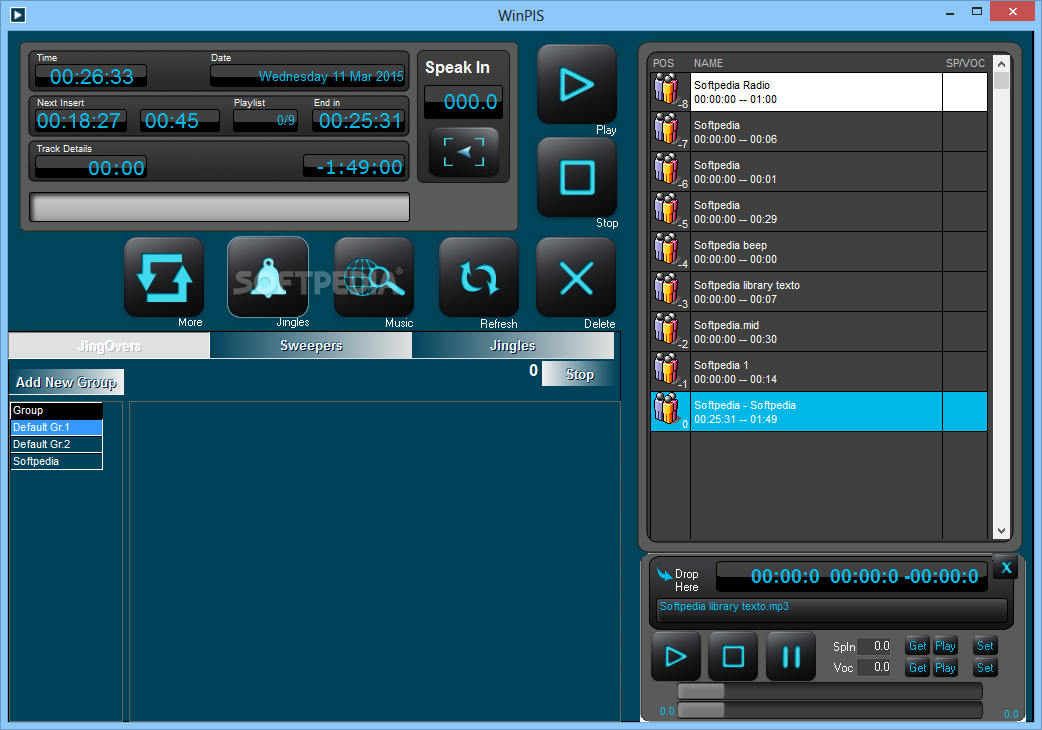Click the Delete X icon
The height and width of the screenshot is (730, 1042).
pyautogui.click(x=575, y=277)
